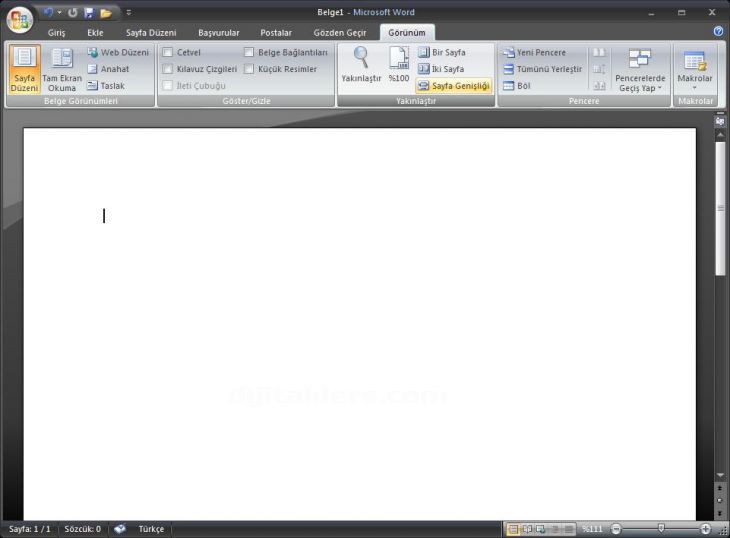Switch to the Giriş tab

click(x=56, y=33)
